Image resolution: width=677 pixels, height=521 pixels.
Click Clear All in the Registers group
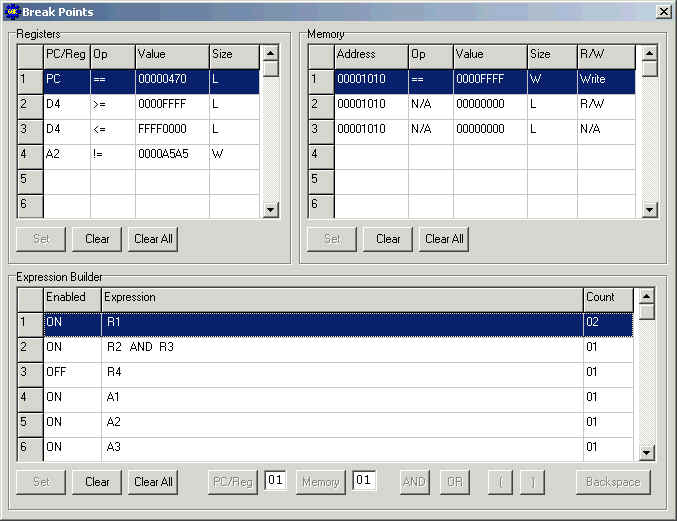click(153, 239)
